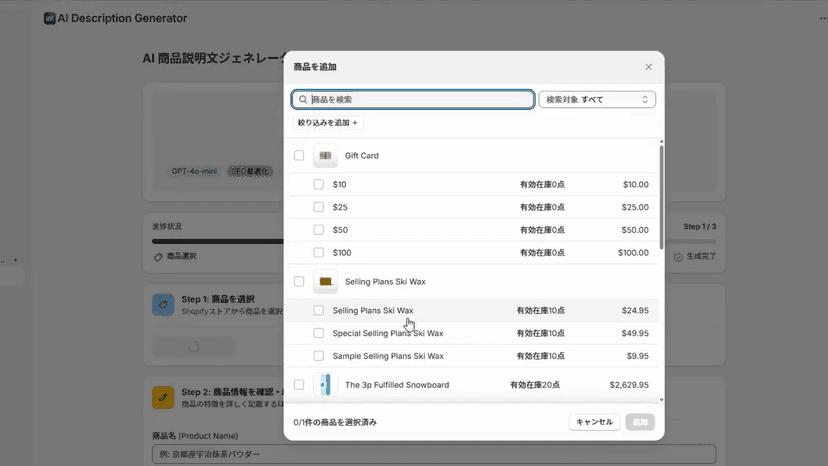The height and width of the screenshot is (466, 828).
Task: Click the キャンセル button
Action: pyautogui.click(x=594, y=422)
